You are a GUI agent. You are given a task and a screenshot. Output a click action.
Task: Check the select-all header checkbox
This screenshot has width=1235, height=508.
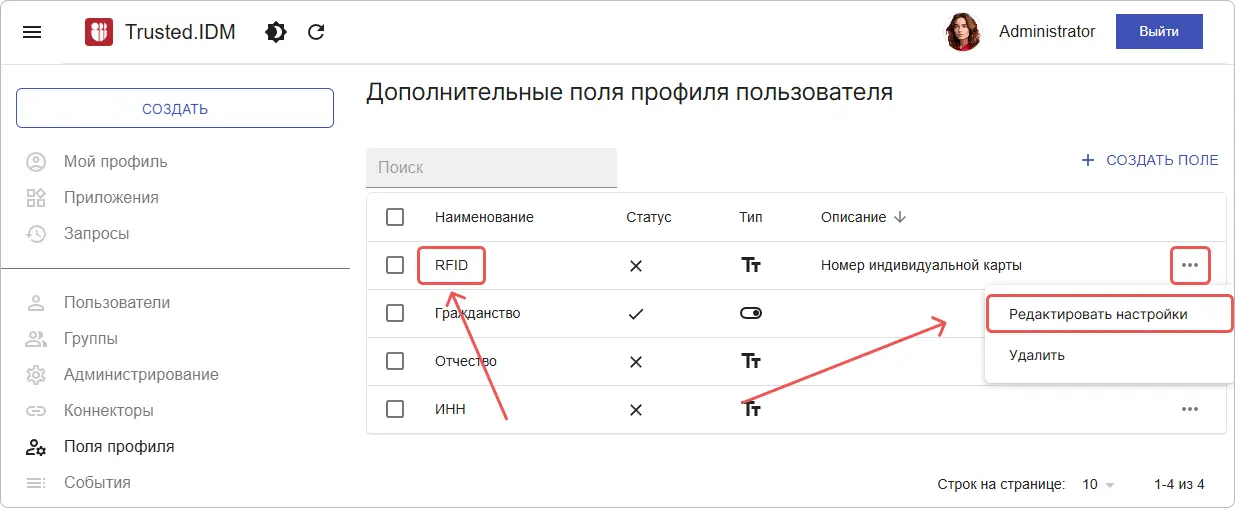tap(395, 217)
